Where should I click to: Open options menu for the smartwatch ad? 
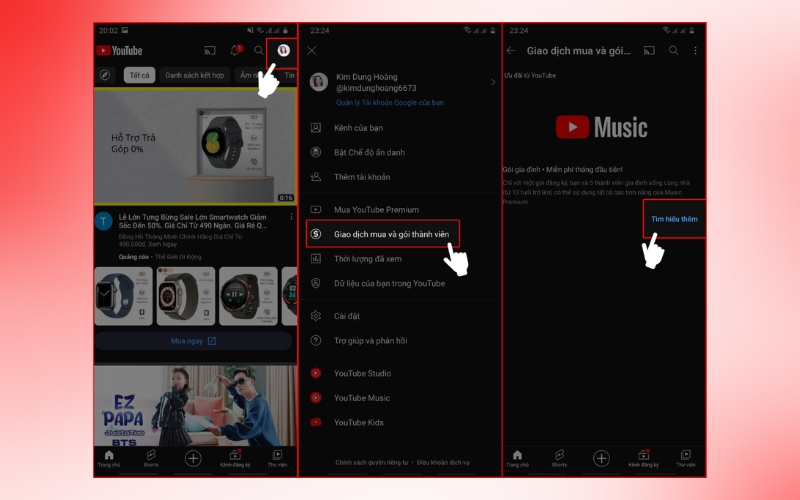click(x=291, y=217)
